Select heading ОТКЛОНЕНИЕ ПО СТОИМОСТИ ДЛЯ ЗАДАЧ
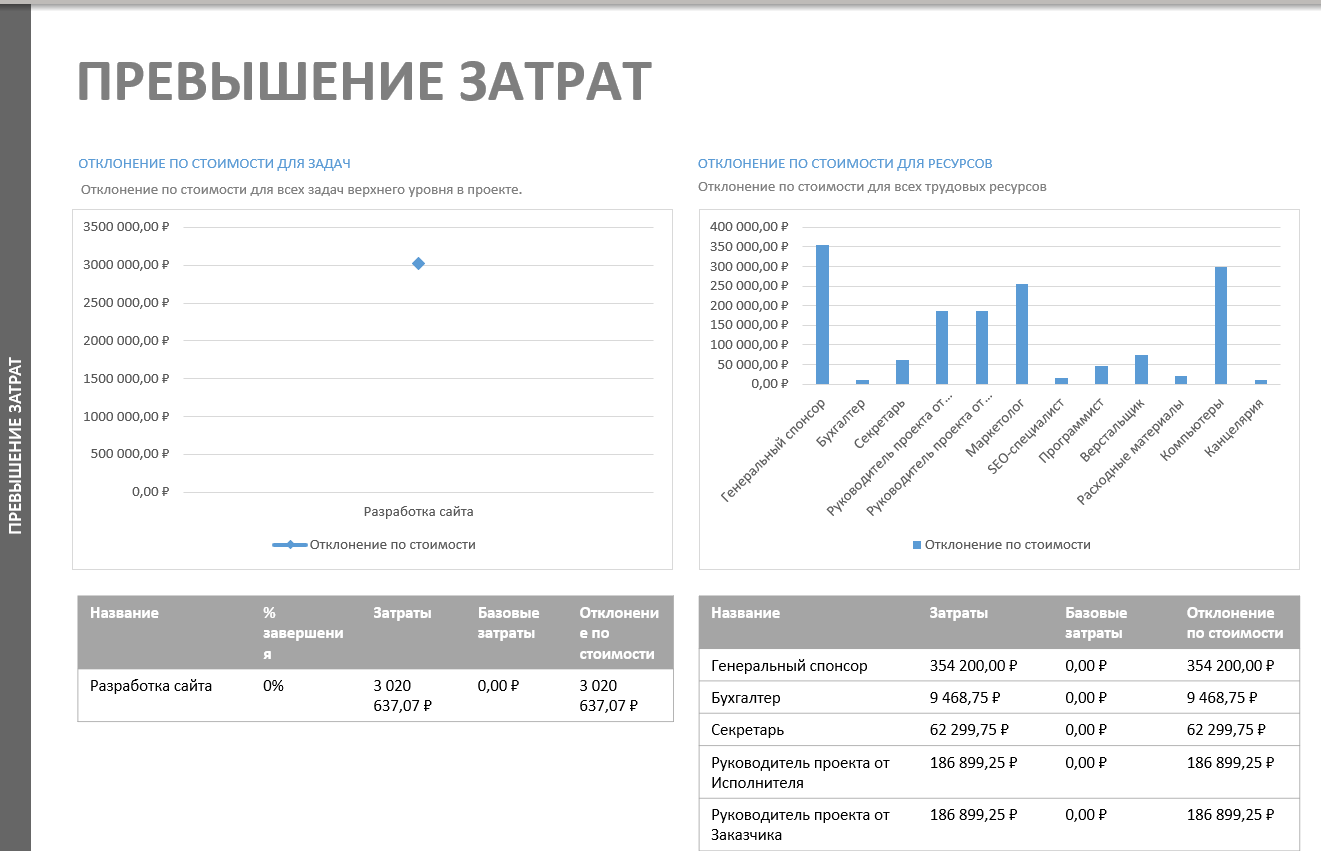Viewport: 1321px width, 851px height. (x=214, y=163)
